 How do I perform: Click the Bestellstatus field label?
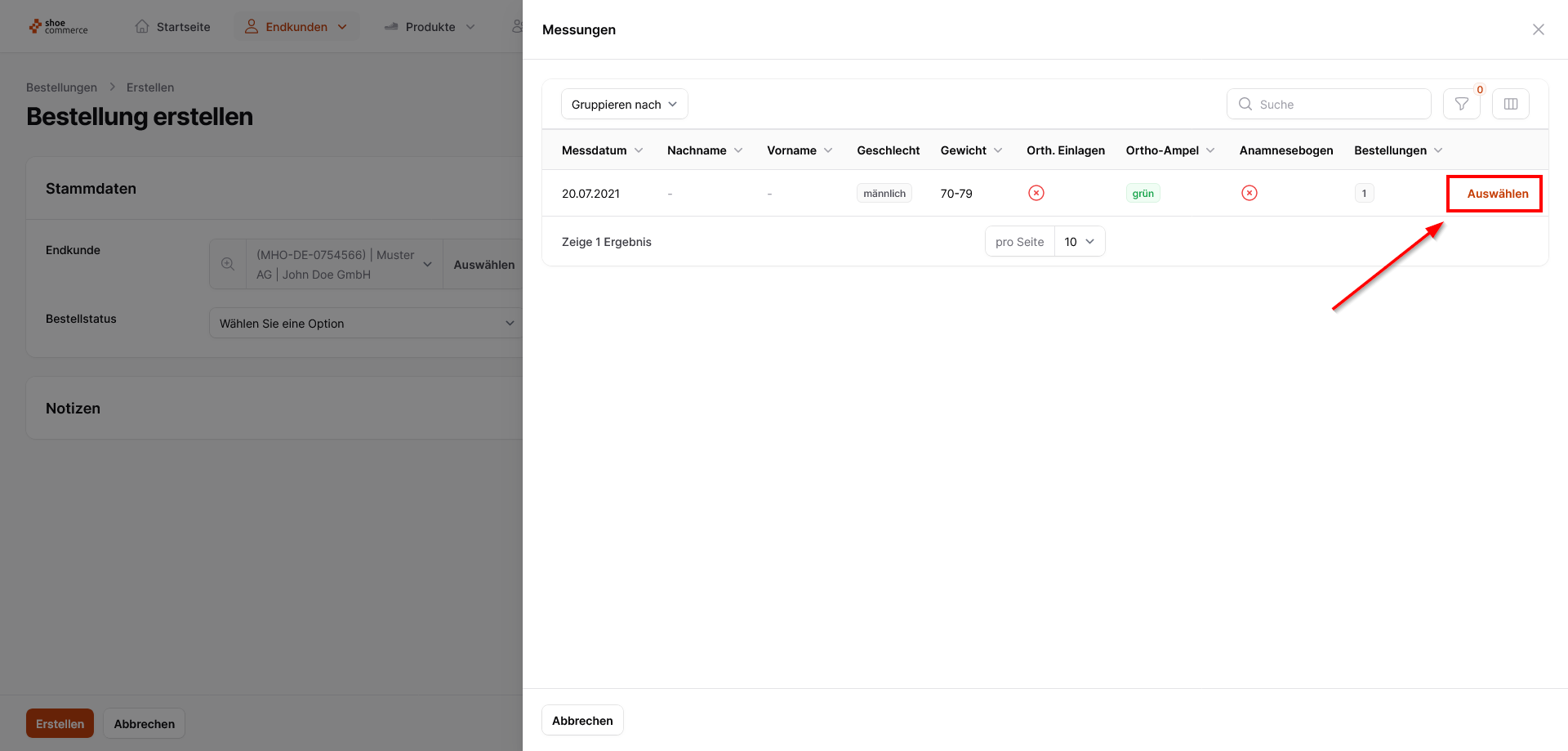pos(81,319)
